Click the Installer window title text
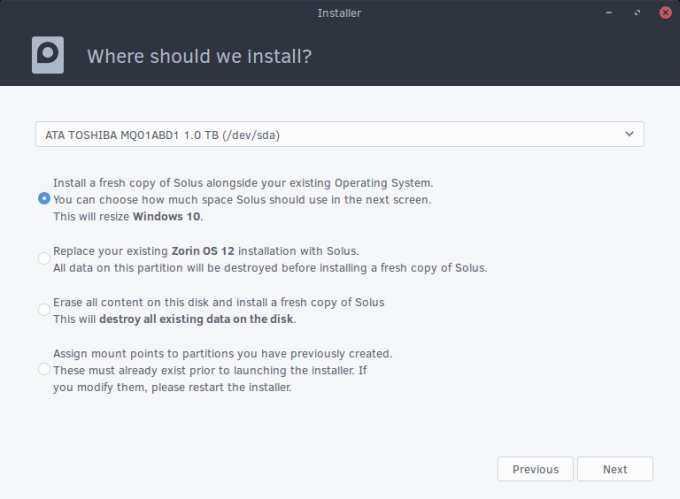This screenshot has width=680, height=499. pos(339,13)
